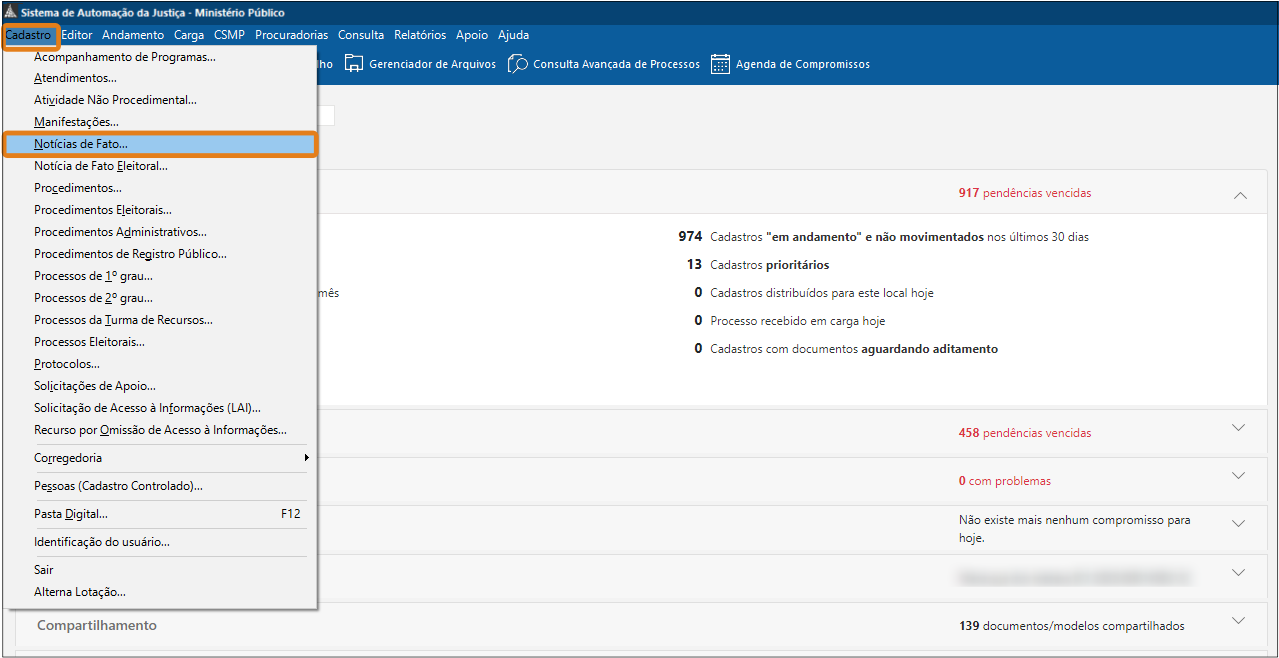This screenshot has width=1279, height=658.
Task: Expand the 0 com problemas panel
Action: point(1239,476)
